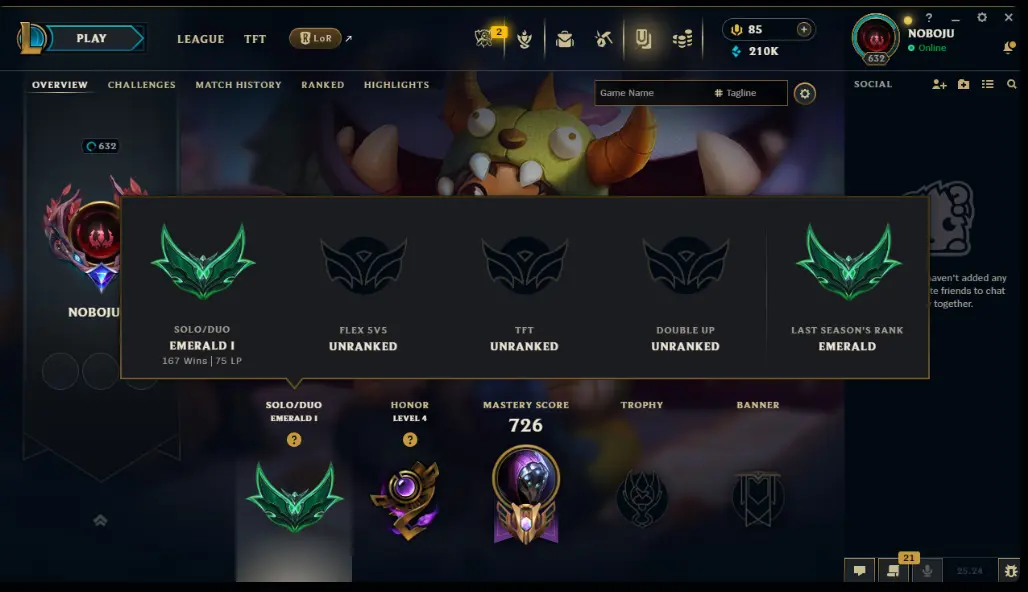Toggle the microphone mute button
This screenshot has width=1028, height=592.
point(927,570)
